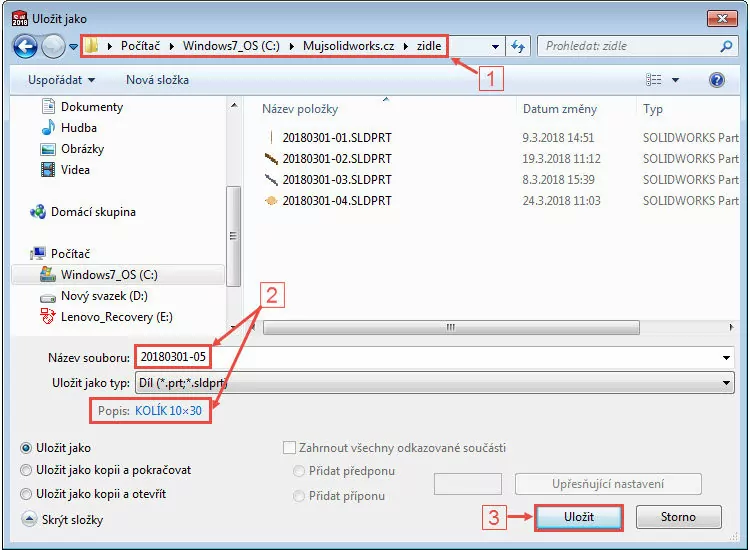The height and width of the screenshot is (550, 750).
Task: Collapse folders with Skrýt složky
Action: tap(62, 519)
